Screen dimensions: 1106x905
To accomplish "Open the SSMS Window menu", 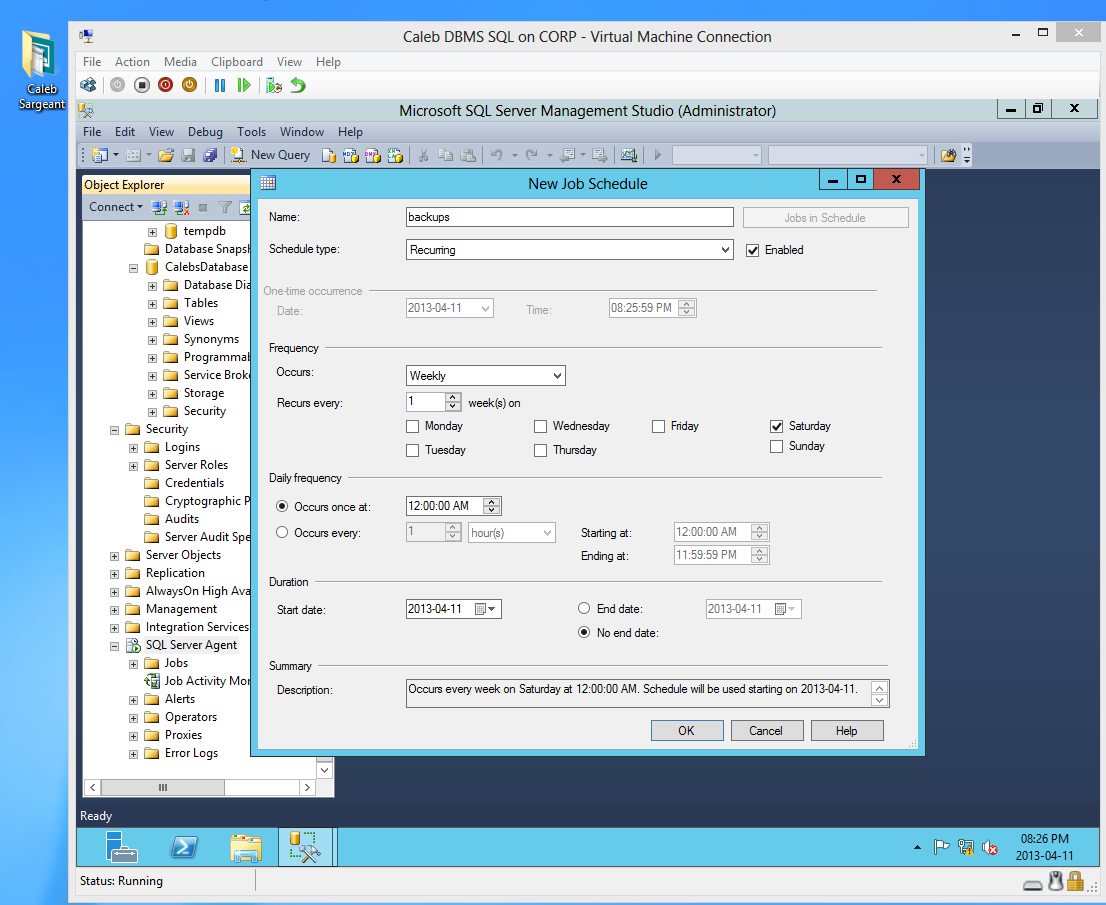I will coord(302,132).
